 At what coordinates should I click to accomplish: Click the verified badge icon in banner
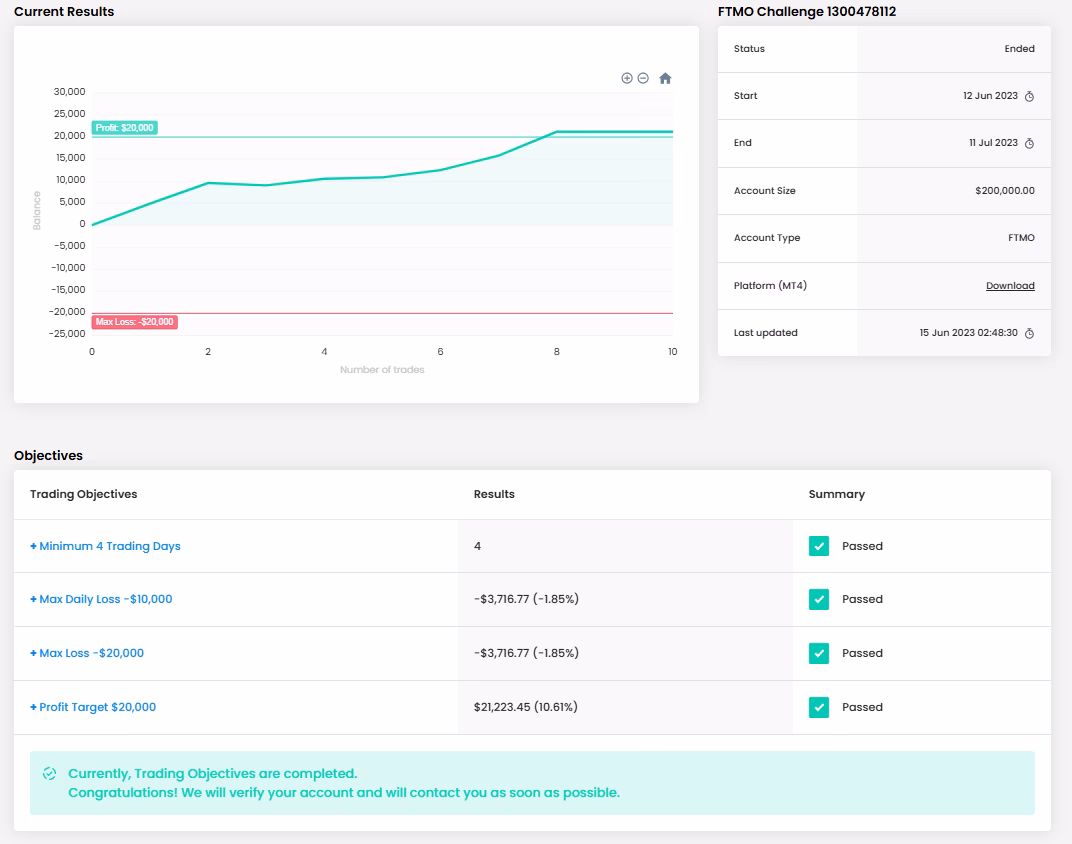tap(50, 774)
